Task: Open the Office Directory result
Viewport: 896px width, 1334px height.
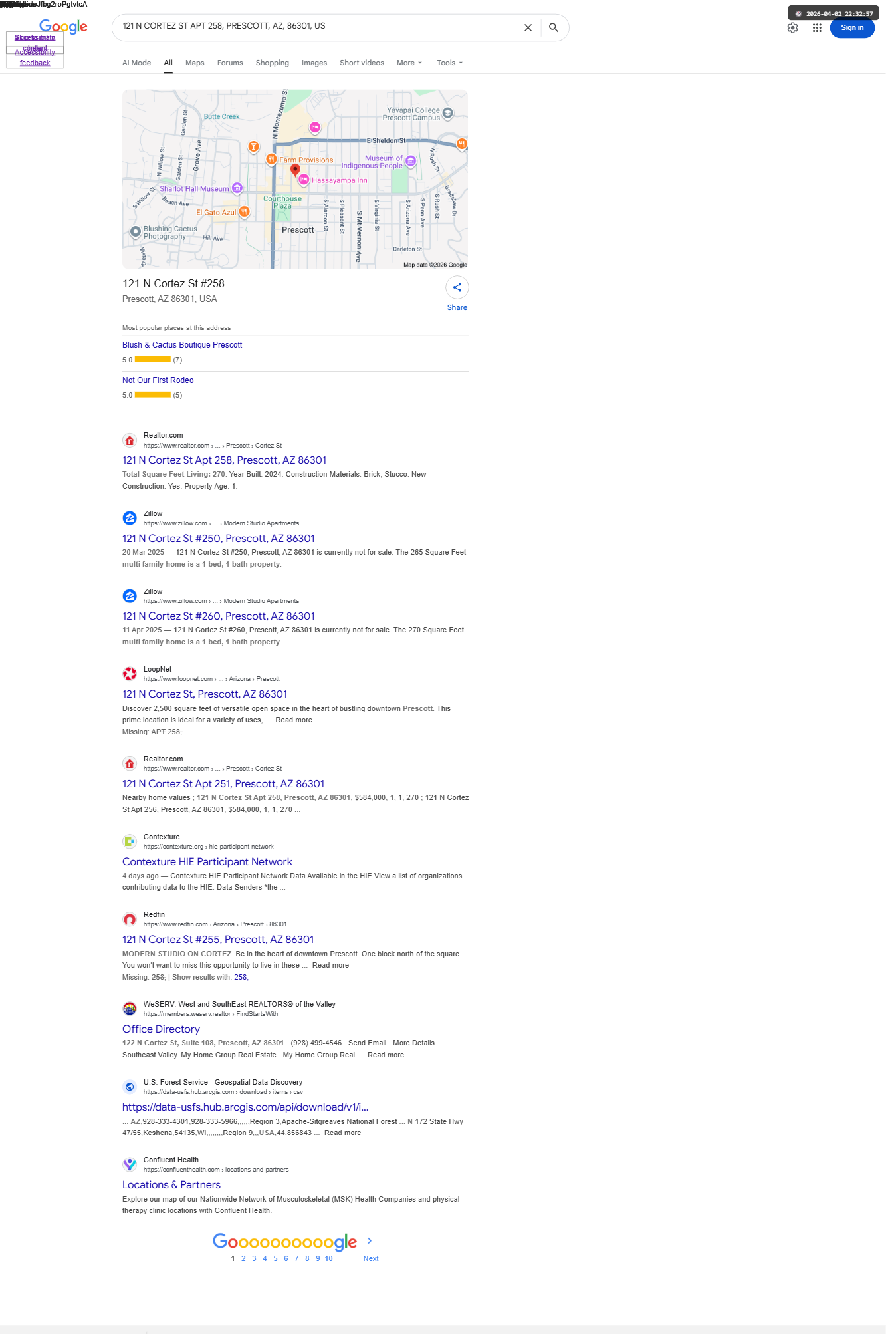Action: coord(161,1029)
